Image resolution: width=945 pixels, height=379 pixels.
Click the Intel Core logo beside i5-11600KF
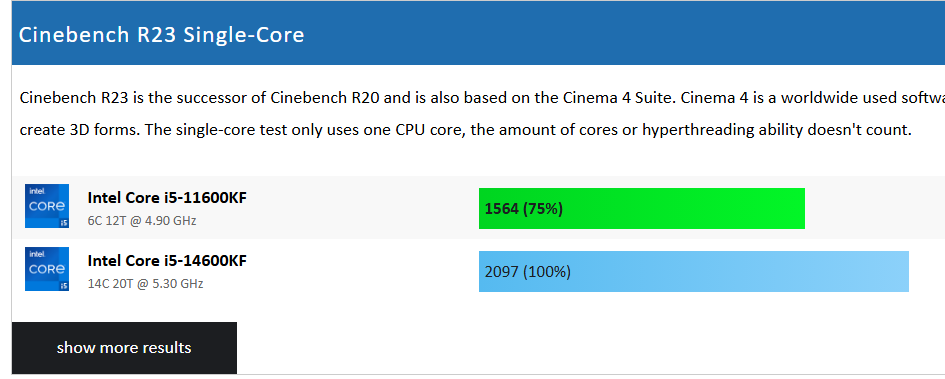(47, 206)
